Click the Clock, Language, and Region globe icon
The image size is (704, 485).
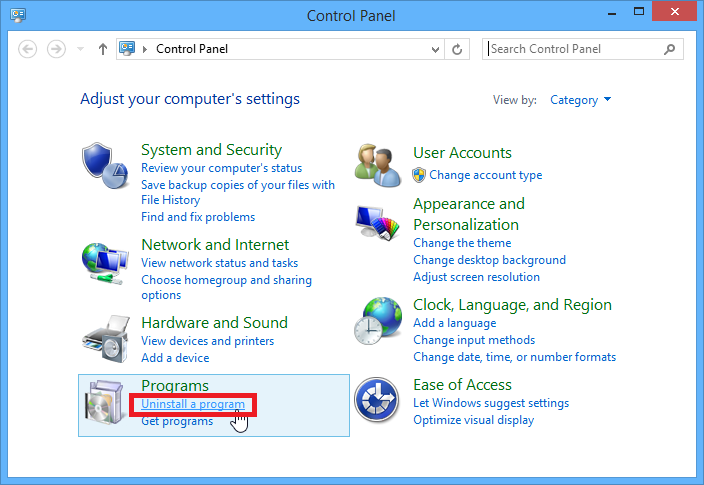(378, 321)
